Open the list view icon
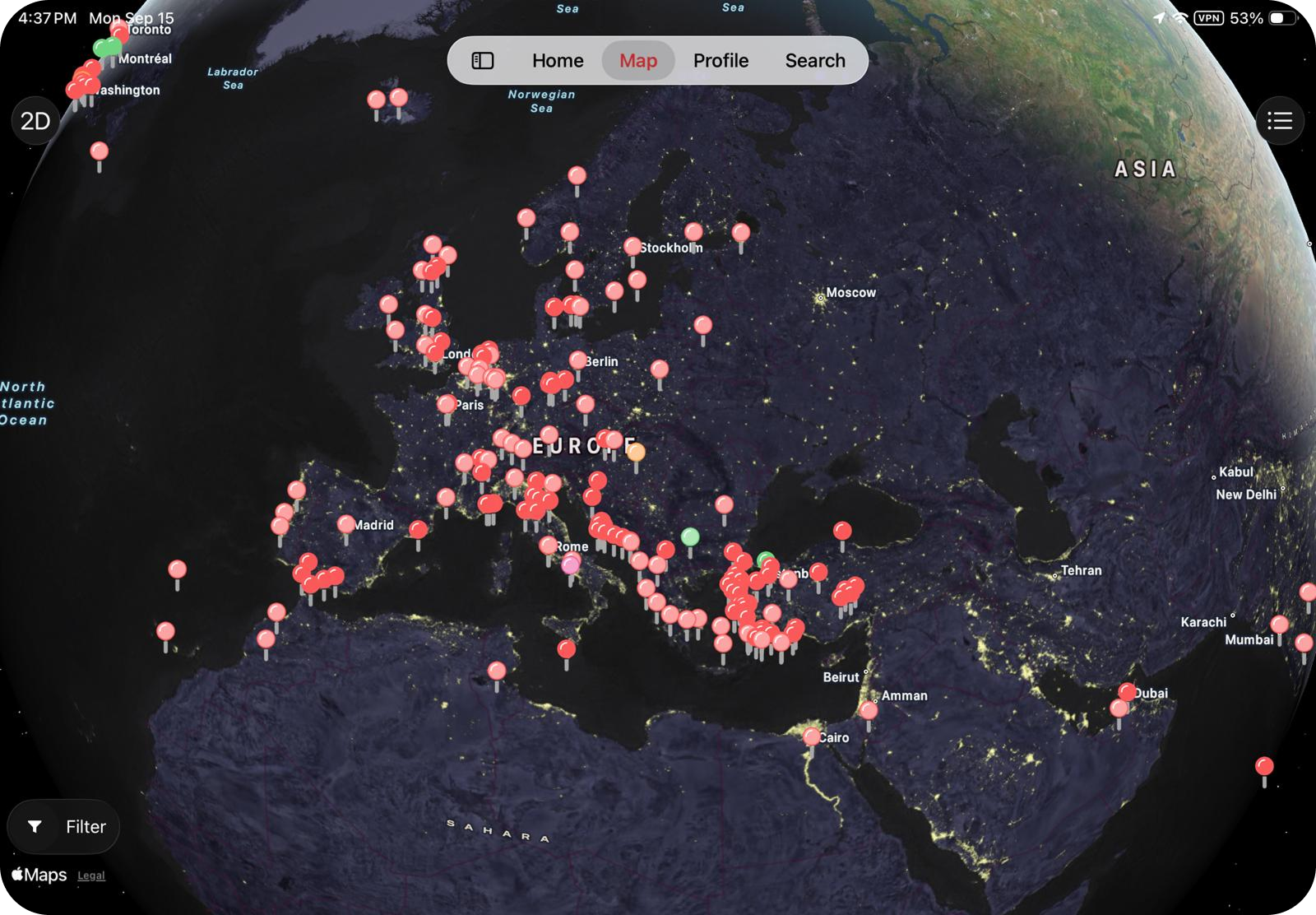This screenshot has height=915, width=1316. coord(1280,122)
